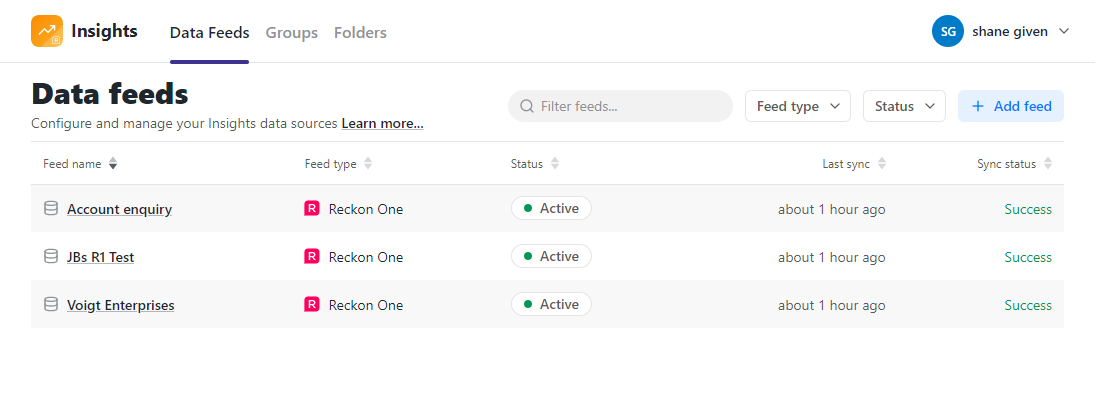Click into the Filter feeds search field
Screen dimensions: 1095x415
[x=620, y=106]
